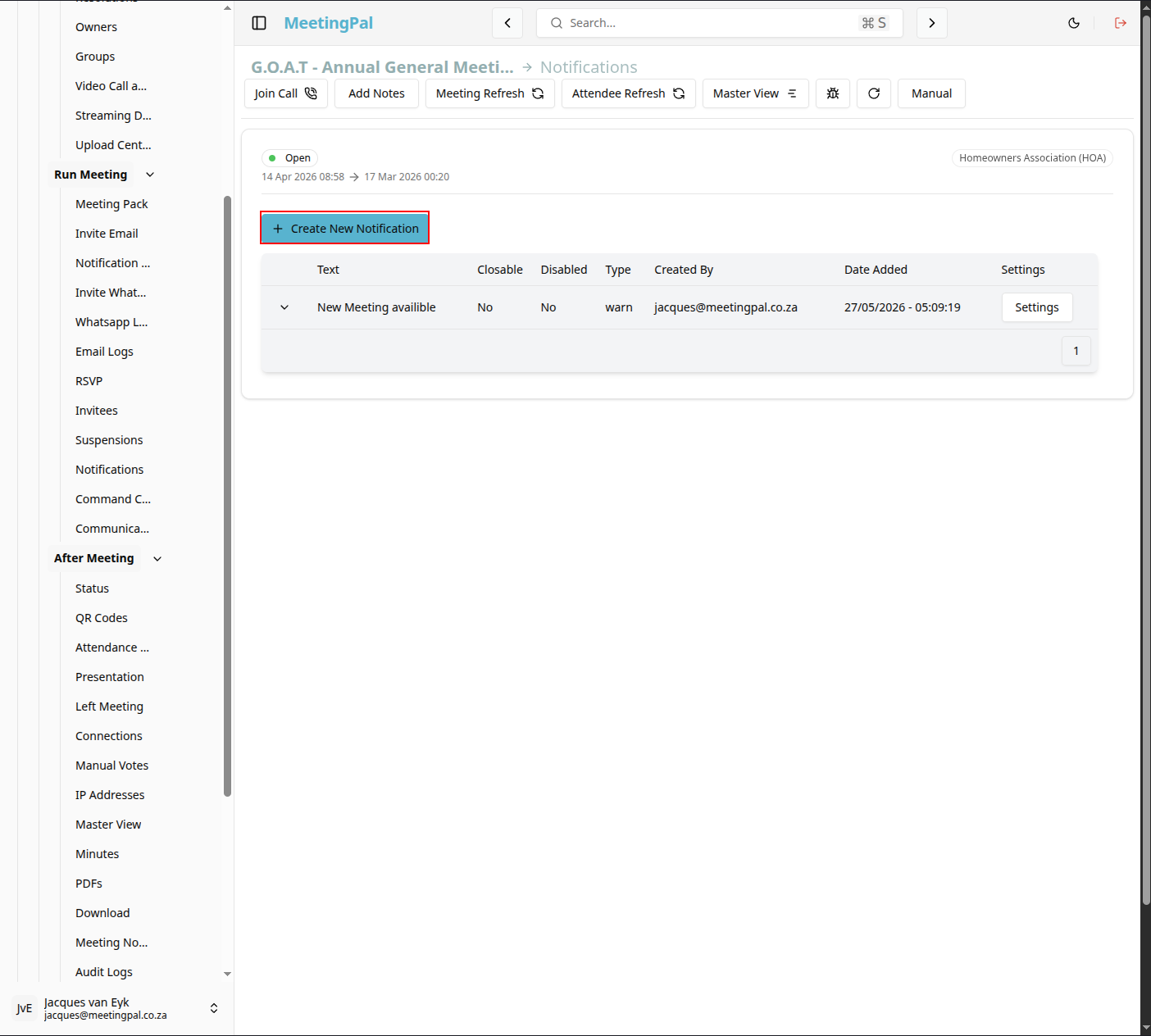Open Groups in the sidebar
The width and height of the screenshot is (1151, 1036).
point(95,57)
